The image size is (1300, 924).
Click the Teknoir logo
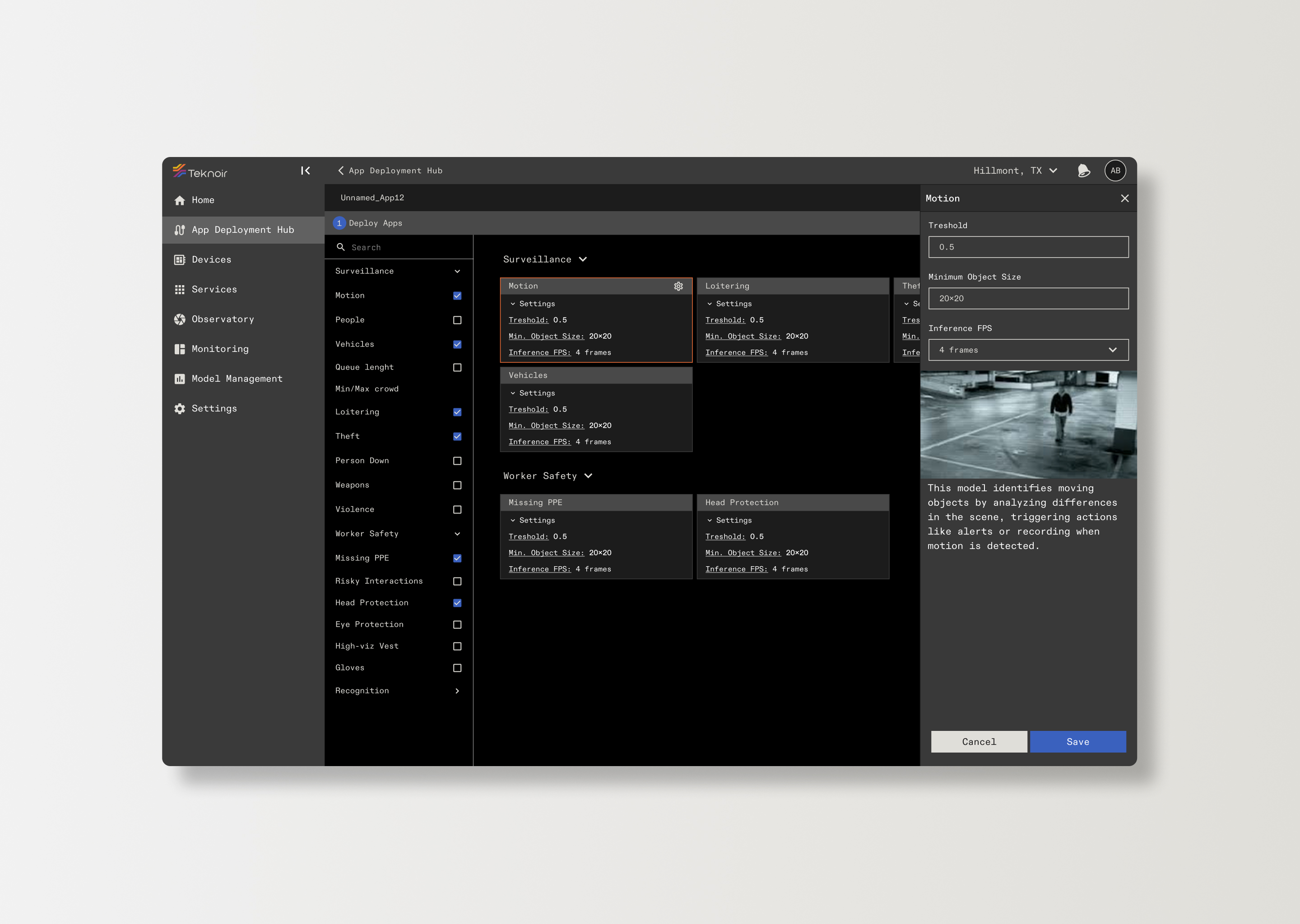click(x=200, y=171)
